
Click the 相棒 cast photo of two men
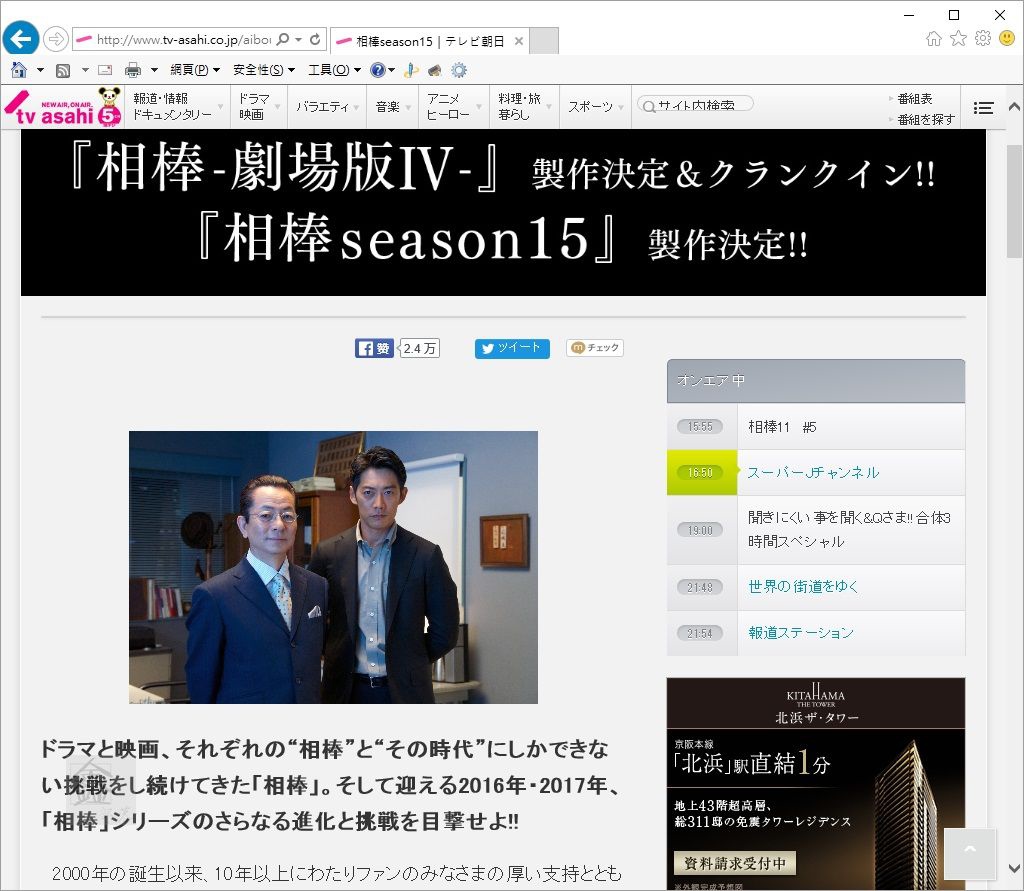(x=333, y=567)
